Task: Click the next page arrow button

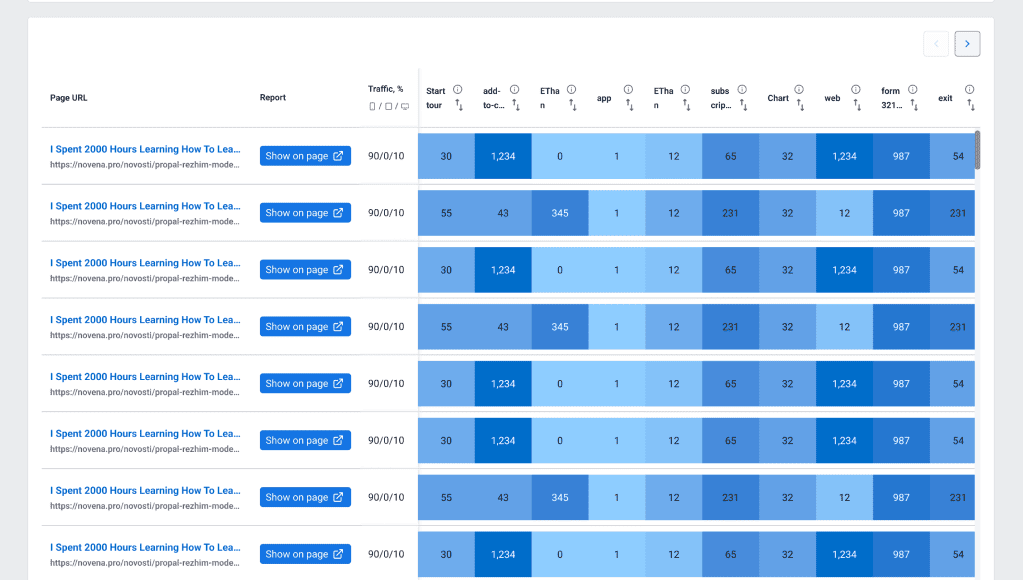Action: (966, 43)
